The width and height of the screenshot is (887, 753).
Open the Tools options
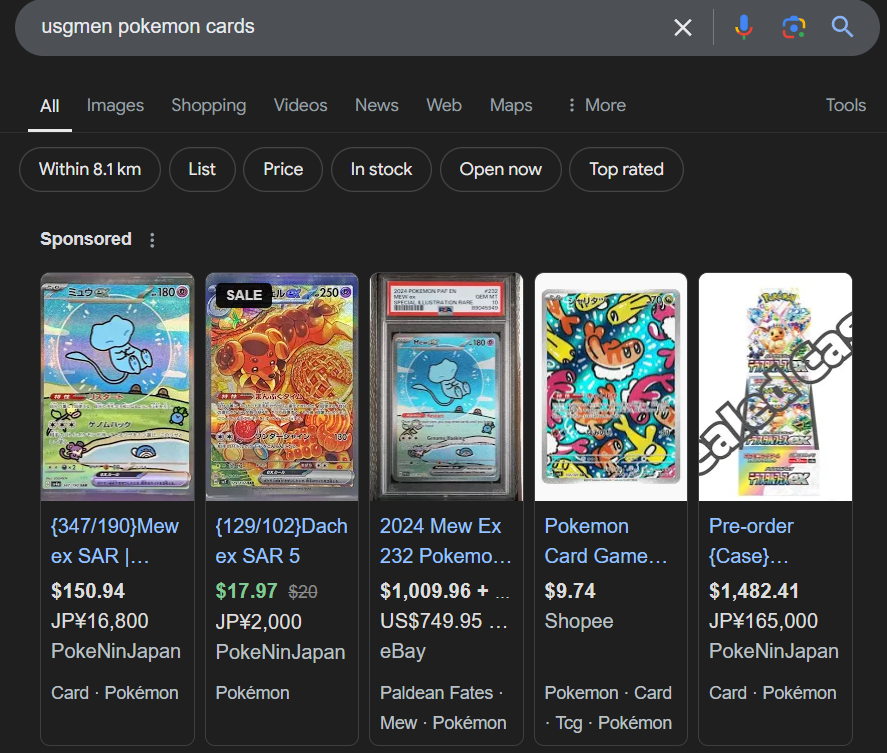pyautogui.click(x=846, y=105)
